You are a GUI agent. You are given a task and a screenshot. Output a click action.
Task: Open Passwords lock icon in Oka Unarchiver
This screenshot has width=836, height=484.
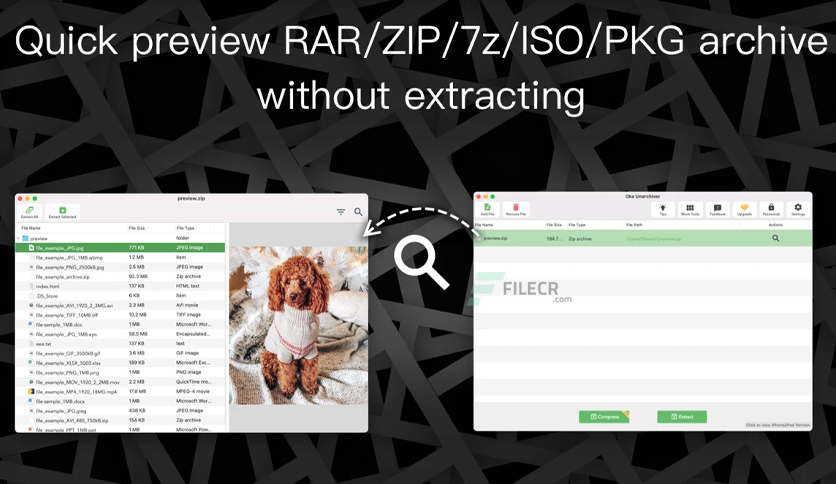point(771,209)
